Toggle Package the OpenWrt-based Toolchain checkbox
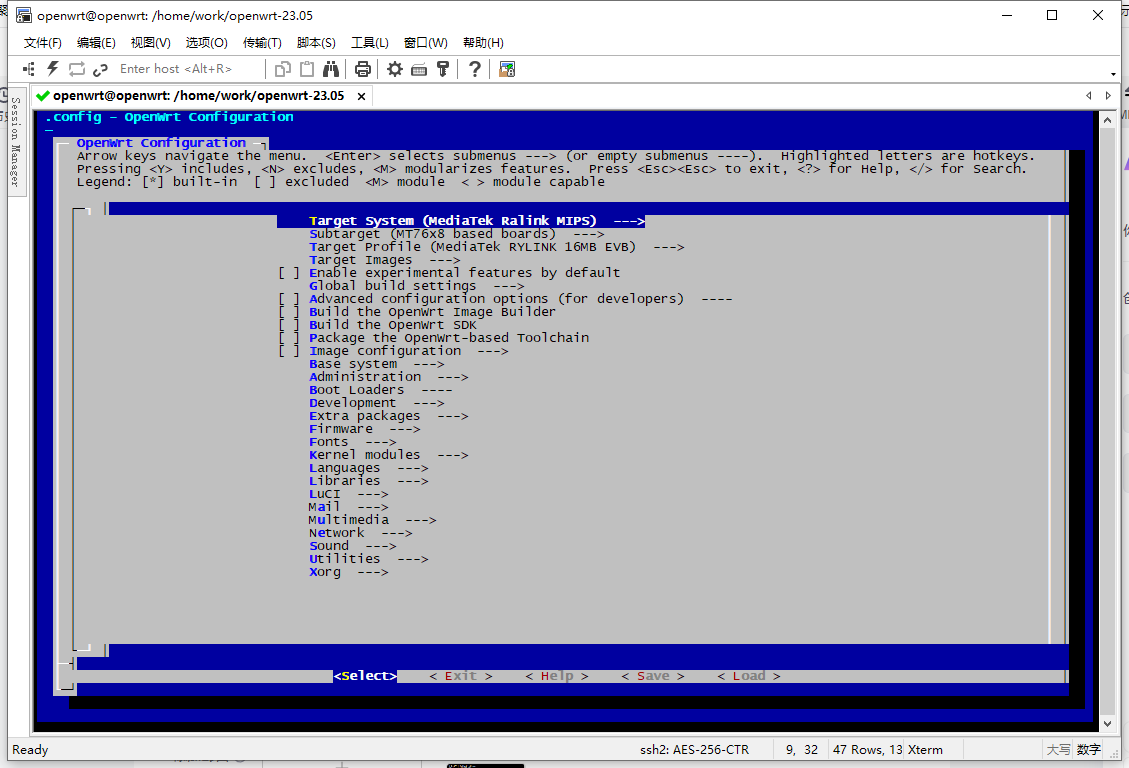 tap(289, 338)
